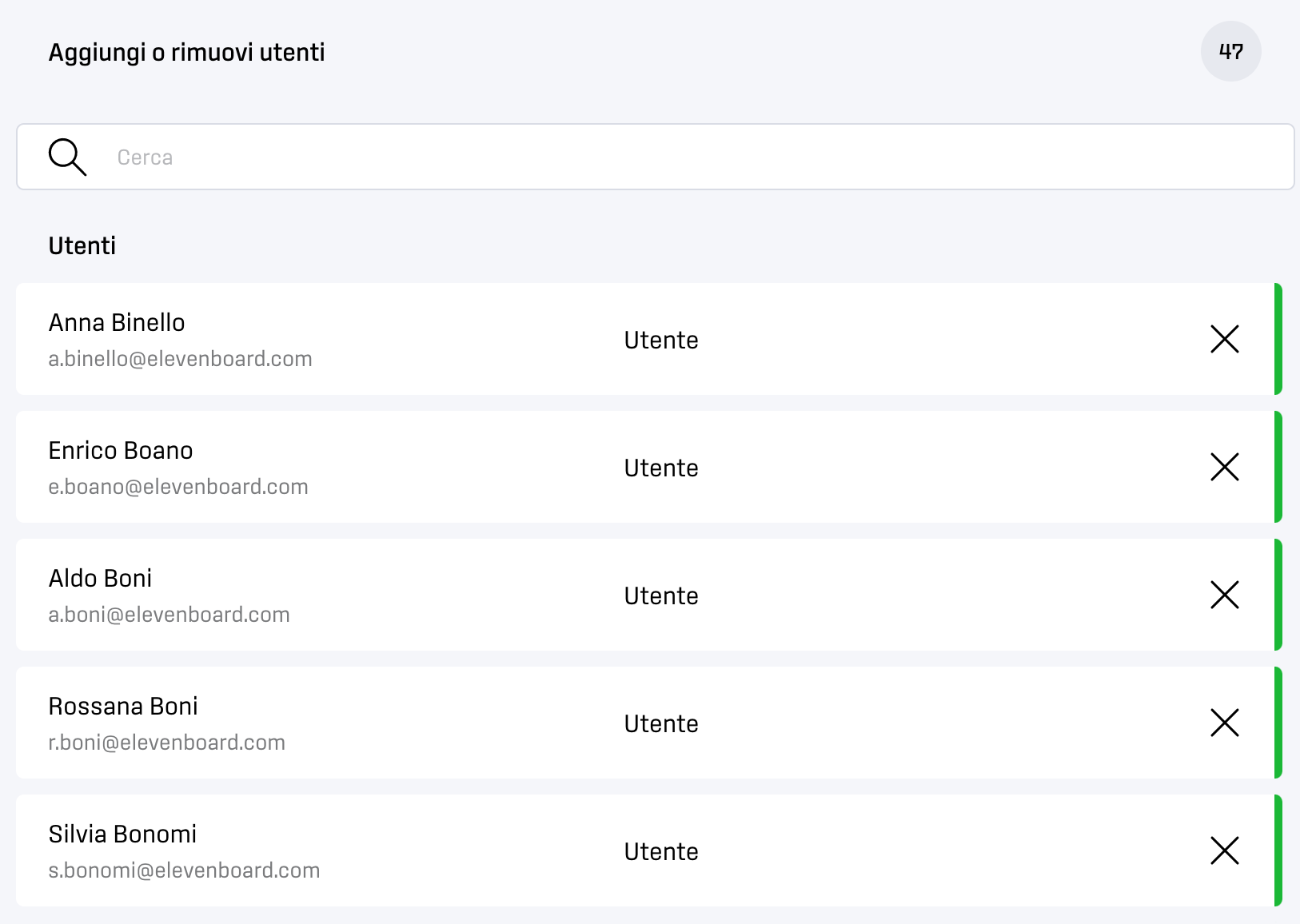Open Enrico Boano's Utente role label

(x=661, y=468)
